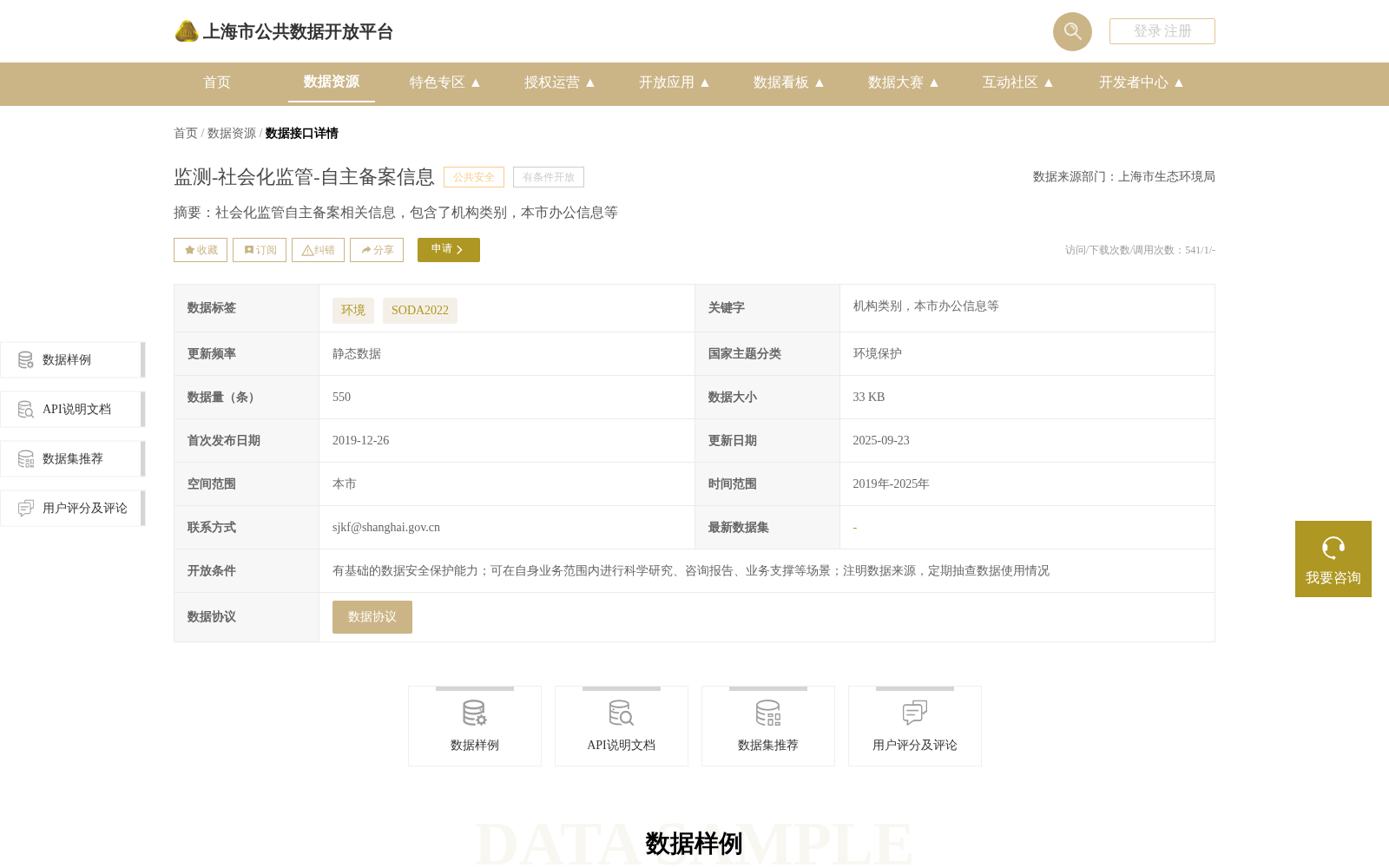Jump to API说明文档 via sidebar label
The height and width of the screenshot is (868, 1389).
[x=76, y=409]
